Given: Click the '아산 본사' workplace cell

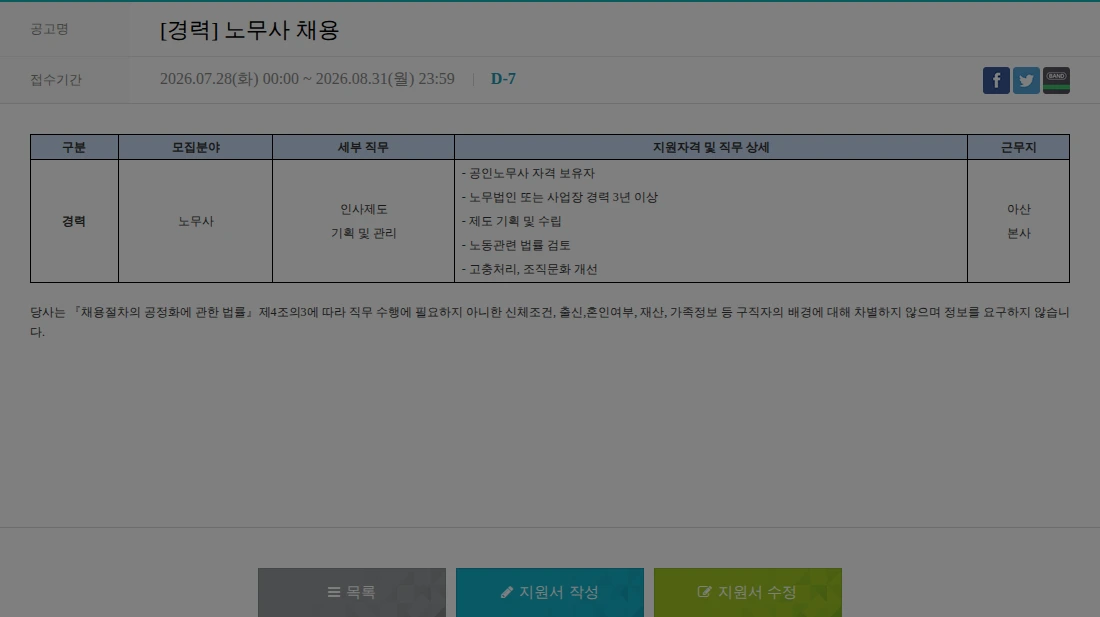Looking at the screenshot, I should tap(1019, 221).
